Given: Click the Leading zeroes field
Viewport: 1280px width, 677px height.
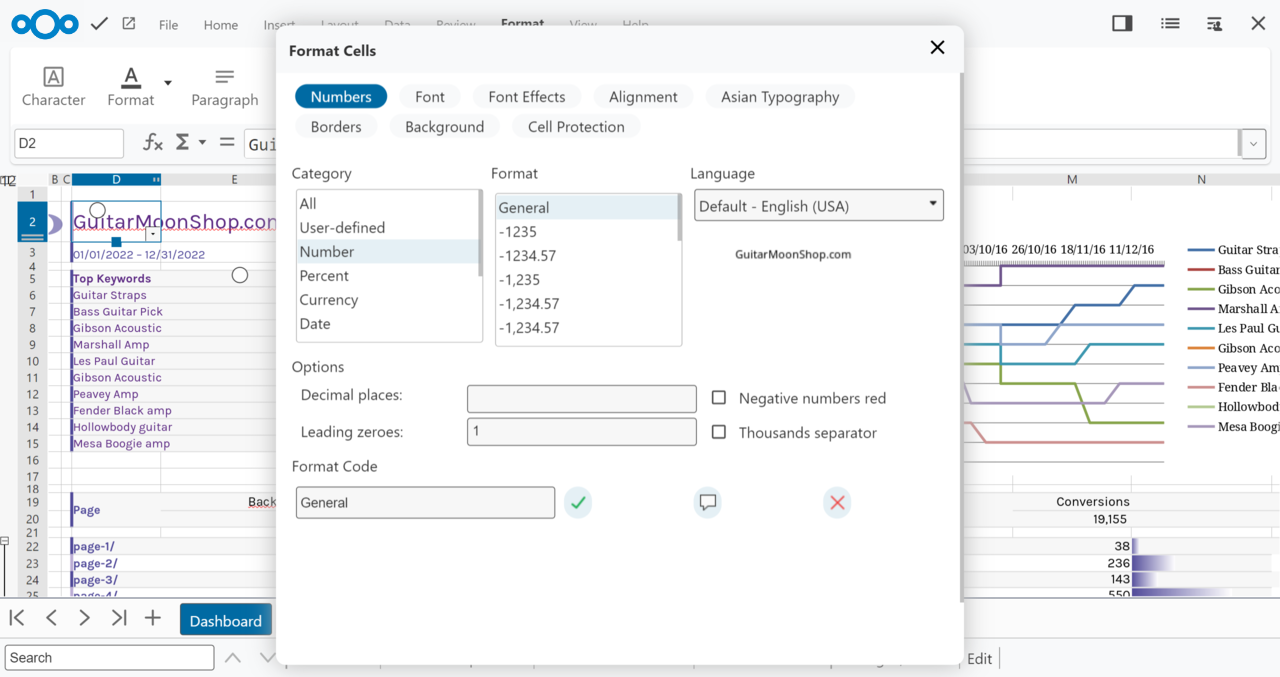Looking at the screenshot, I should [x=582, y=431].
